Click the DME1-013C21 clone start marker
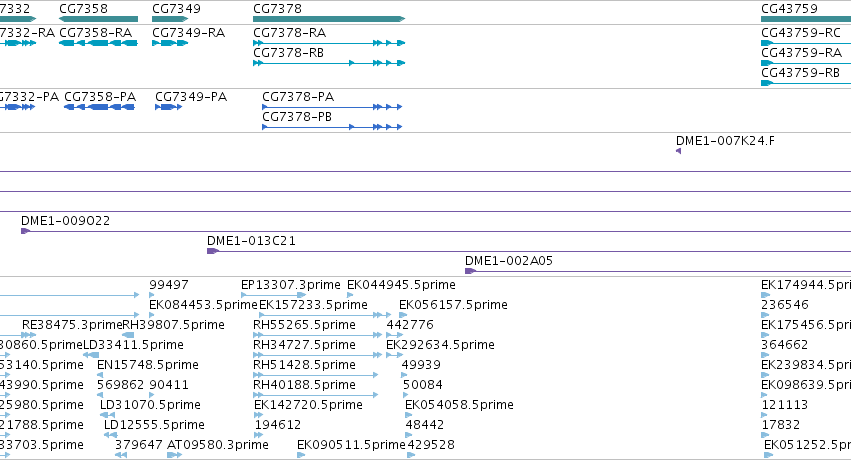The image size is (851, 460). coord(213,251)
